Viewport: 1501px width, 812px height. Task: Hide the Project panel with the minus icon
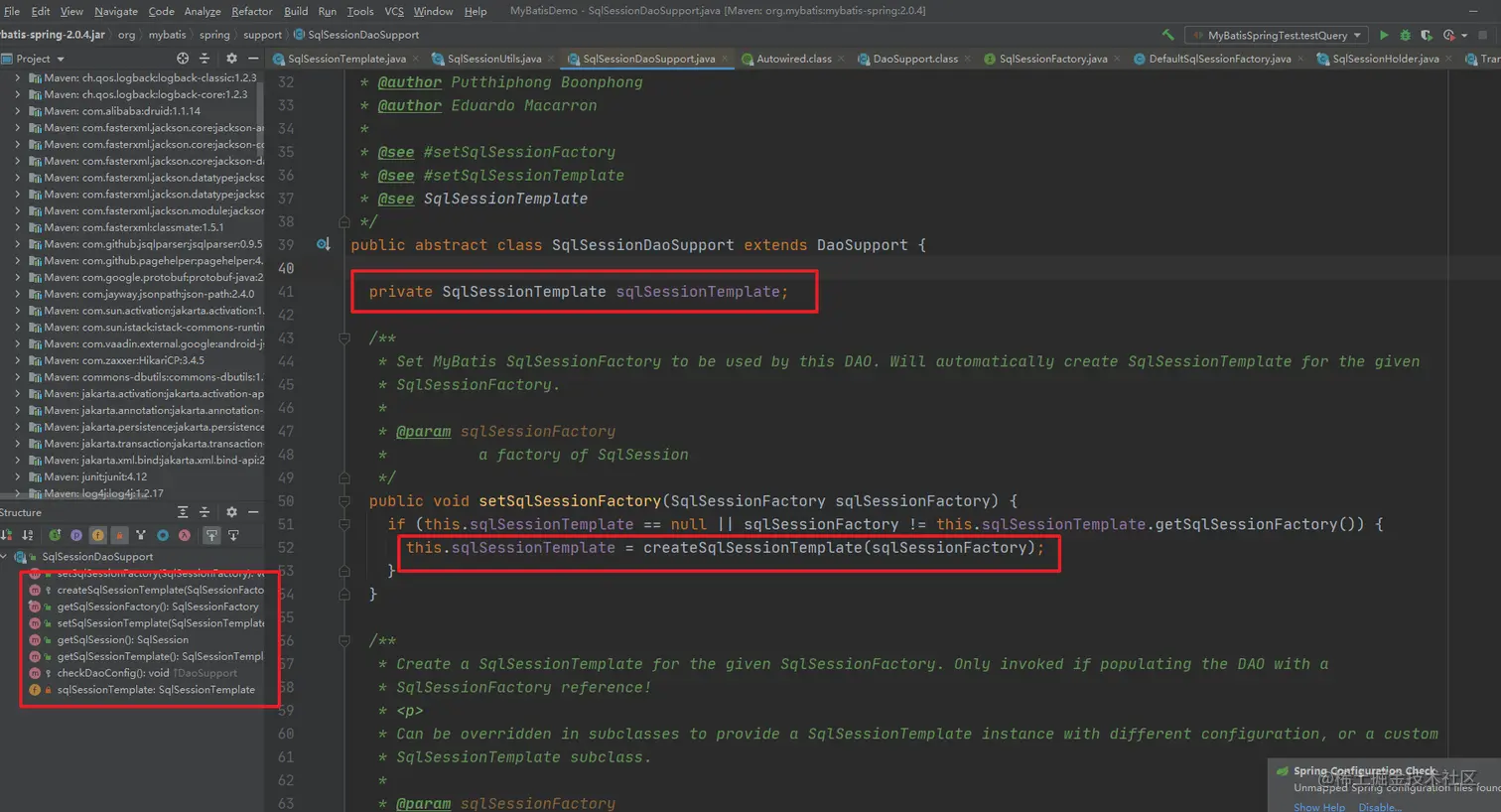coord(253,59)
